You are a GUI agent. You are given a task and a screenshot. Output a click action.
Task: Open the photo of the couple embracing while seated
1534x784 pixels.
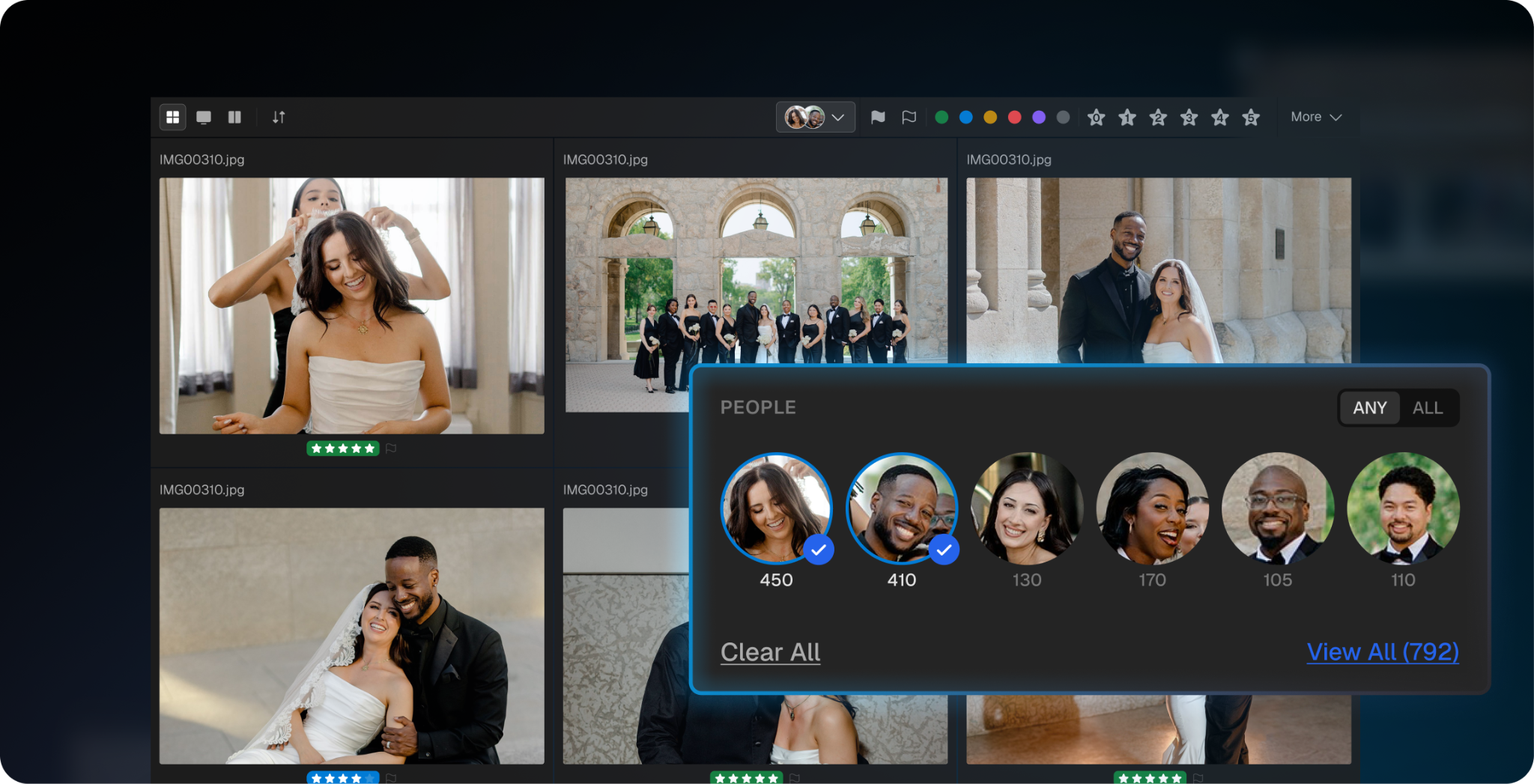pyautogui.click(x=352, y=636)
